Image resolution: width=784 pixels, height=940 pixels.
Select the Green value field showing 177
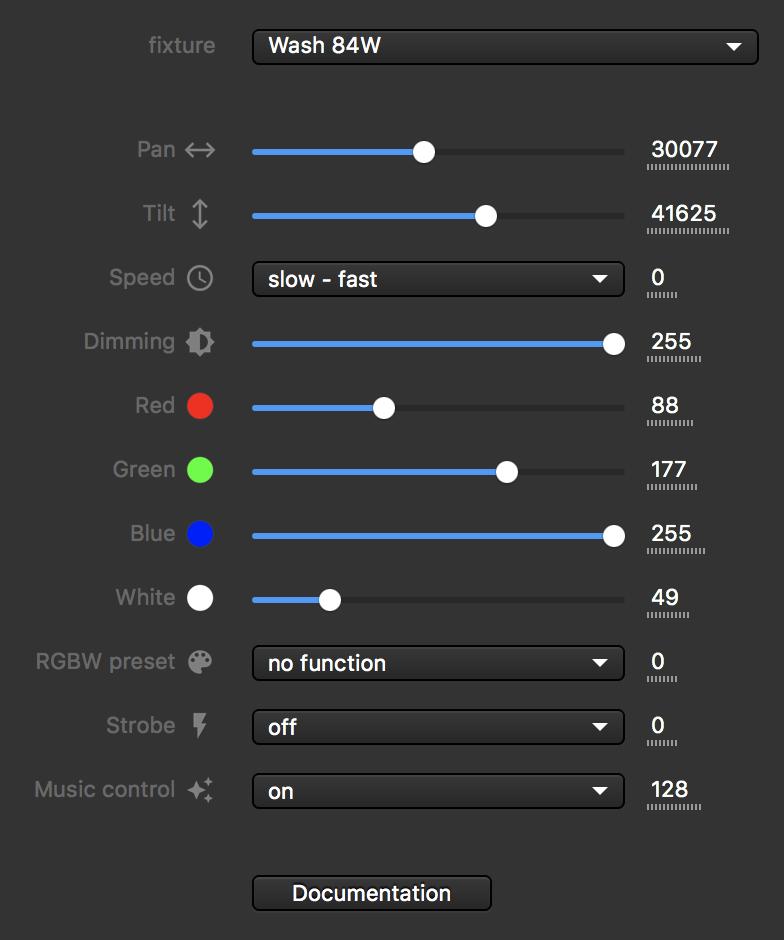tap(669, 470)
